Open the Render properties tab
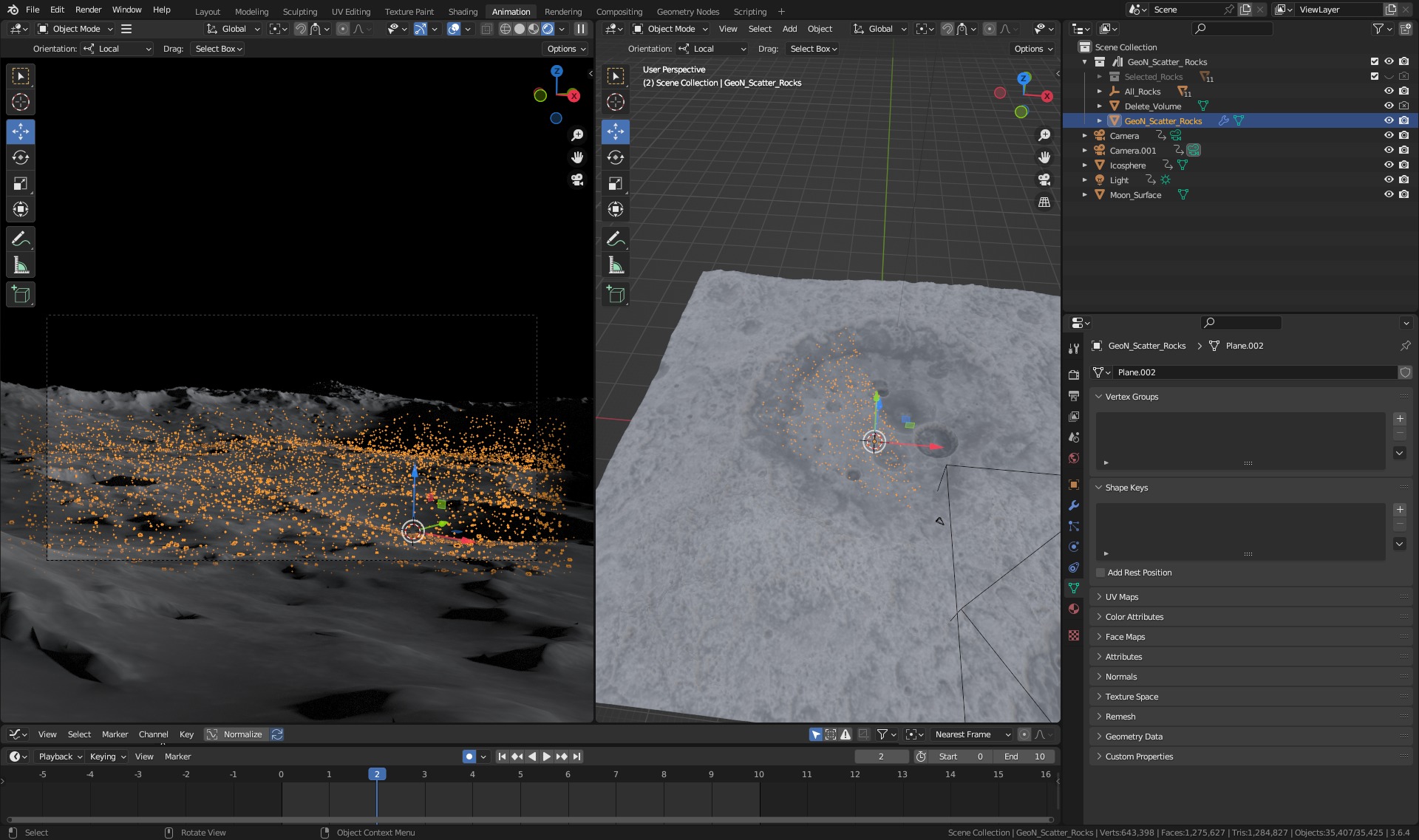This screenshot has width=1419, height=840. (x=1074, y=375)
